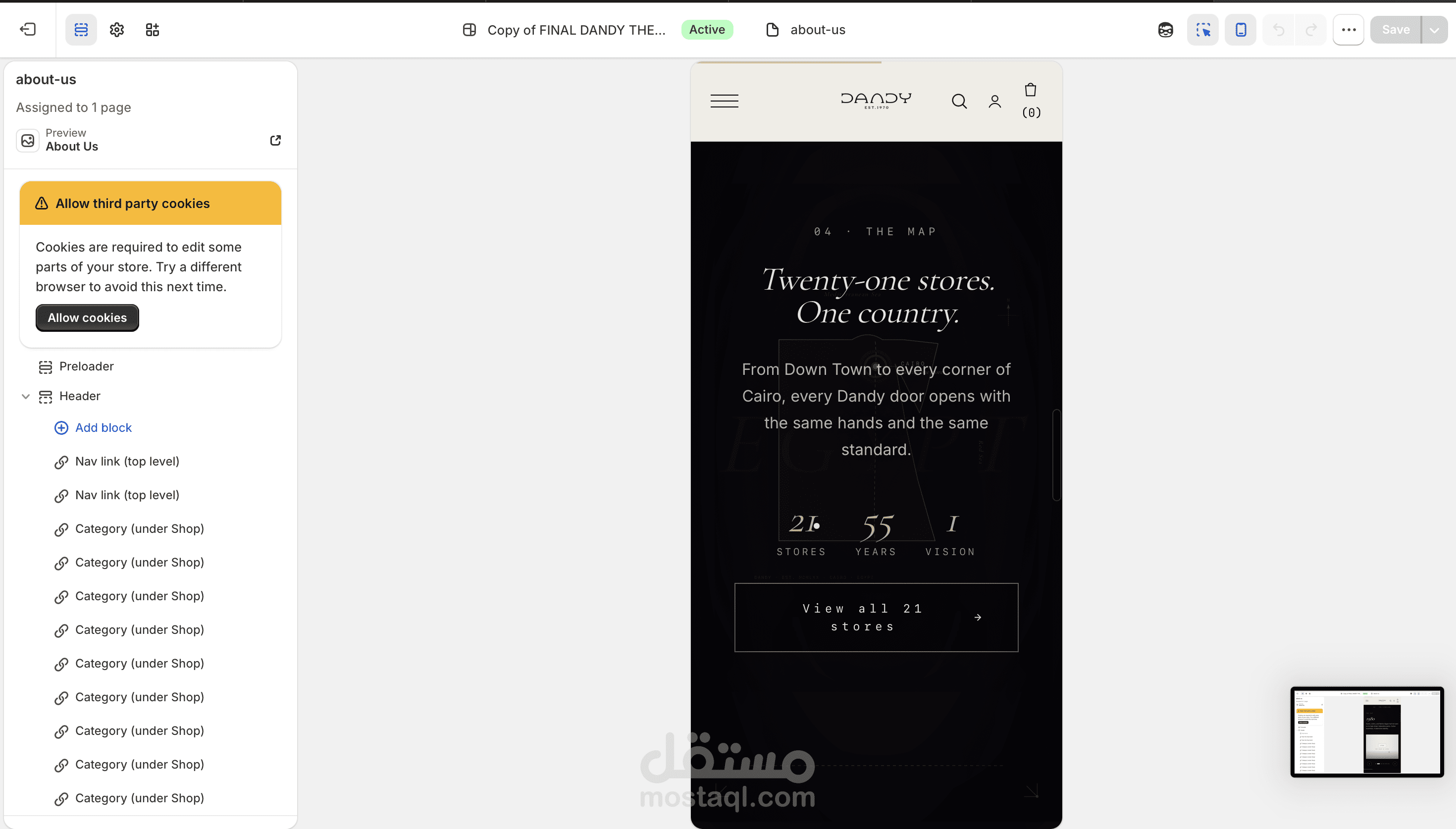Undo the last change
1456x829 pixels.
pos(1278,30)
